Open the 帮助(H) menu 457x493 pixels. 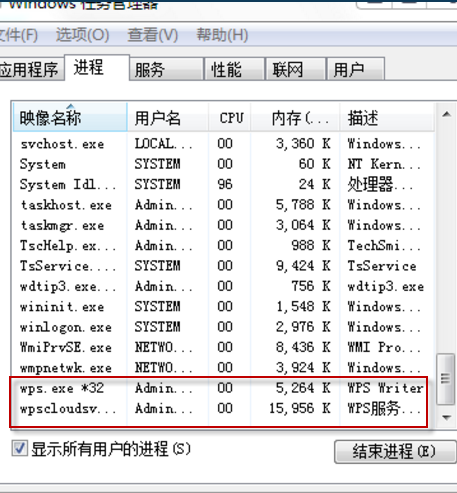[x=222, y=34]
